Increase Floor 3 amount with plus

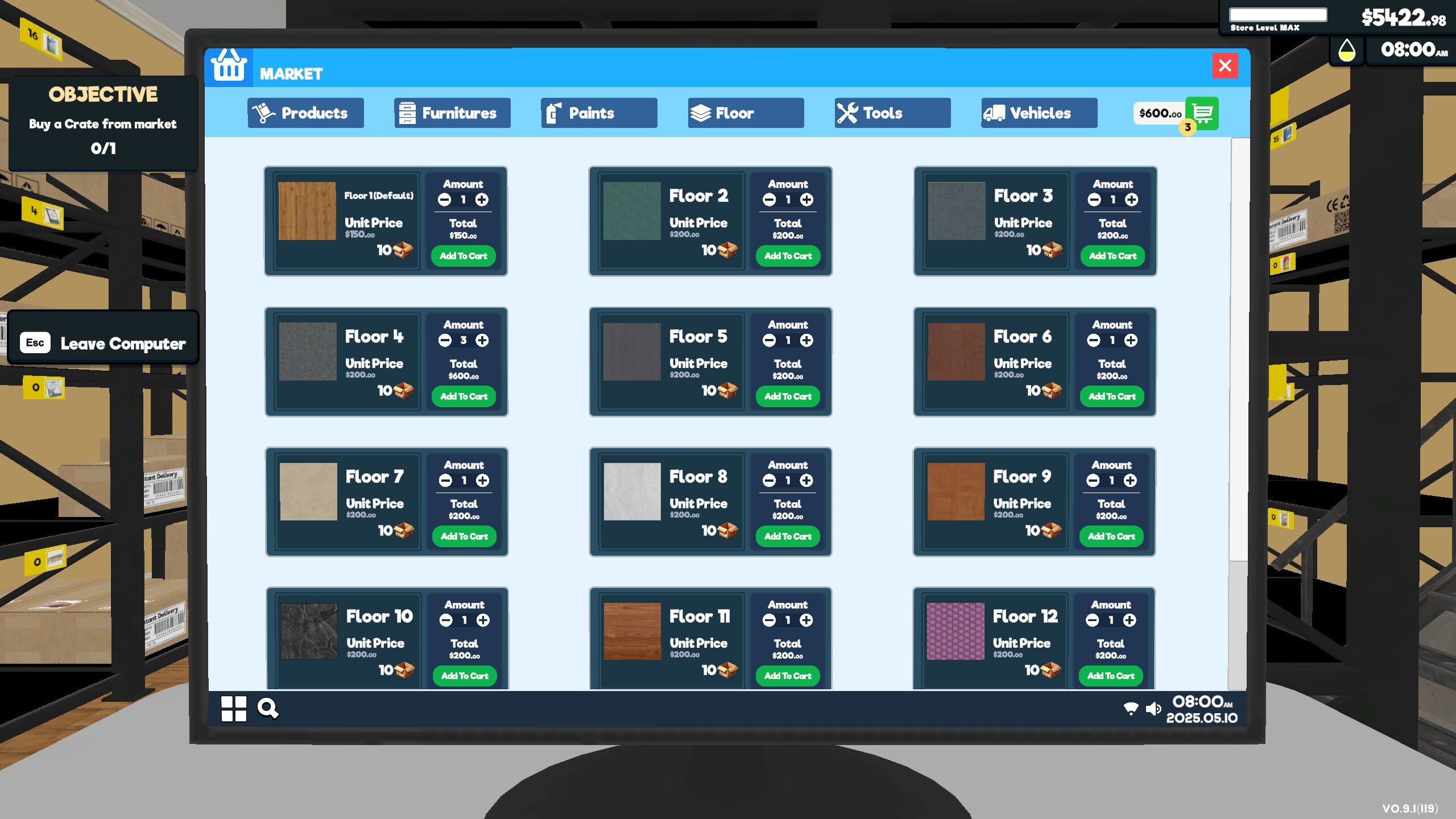(1132, 200)
